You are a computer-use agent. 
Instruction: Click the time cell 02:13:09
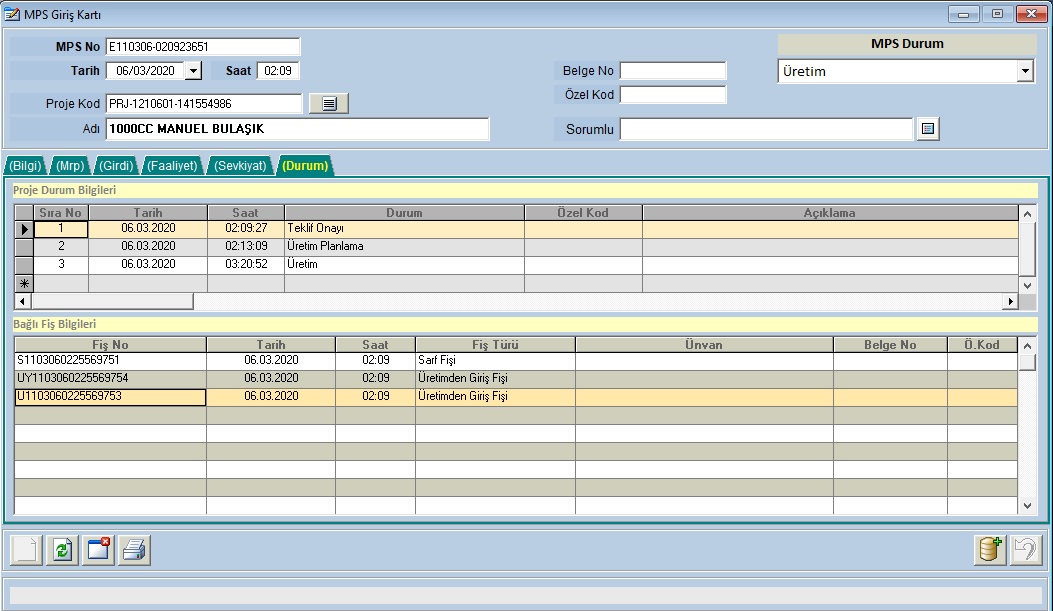pos(246,246)
